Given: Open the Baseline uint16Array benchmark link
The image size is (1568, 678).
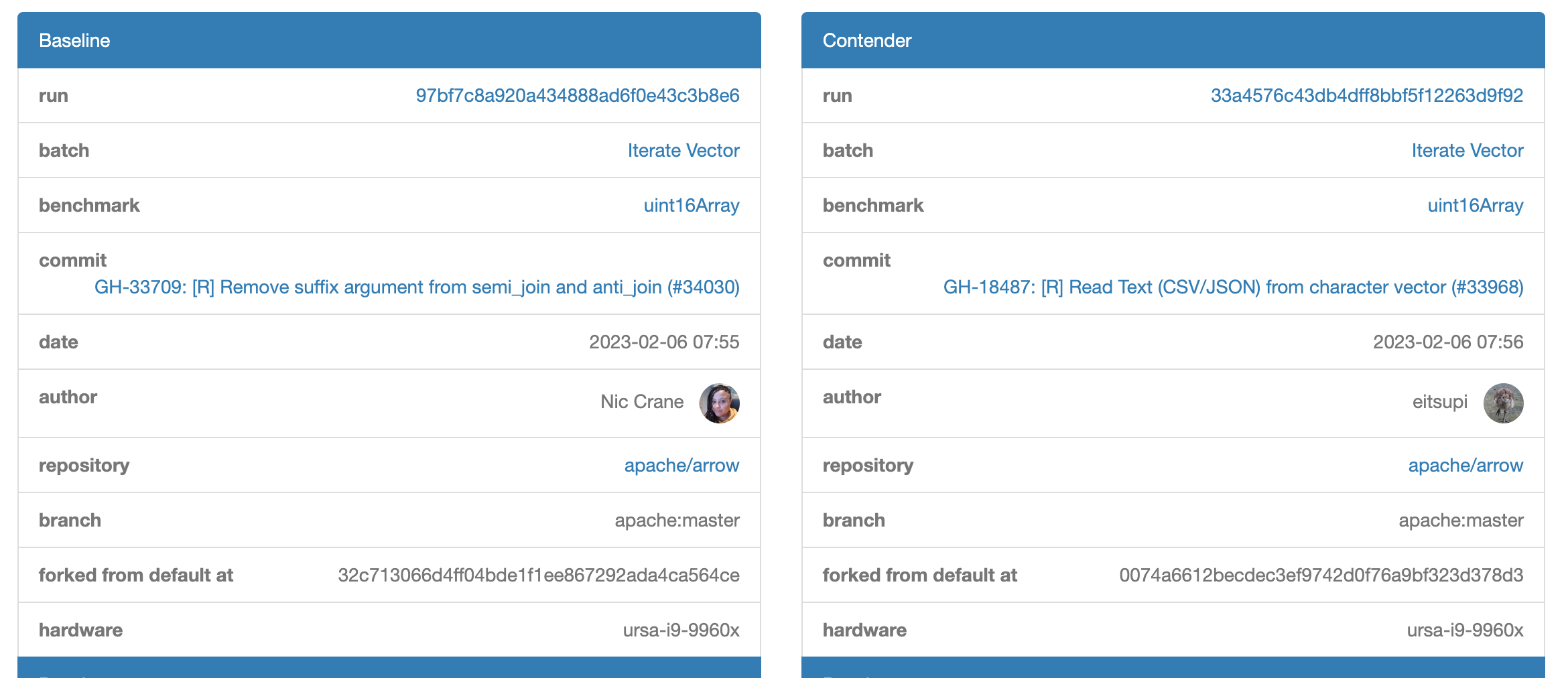Looking at the screenshot, I should pyautogui.click(x=690, y=206).
